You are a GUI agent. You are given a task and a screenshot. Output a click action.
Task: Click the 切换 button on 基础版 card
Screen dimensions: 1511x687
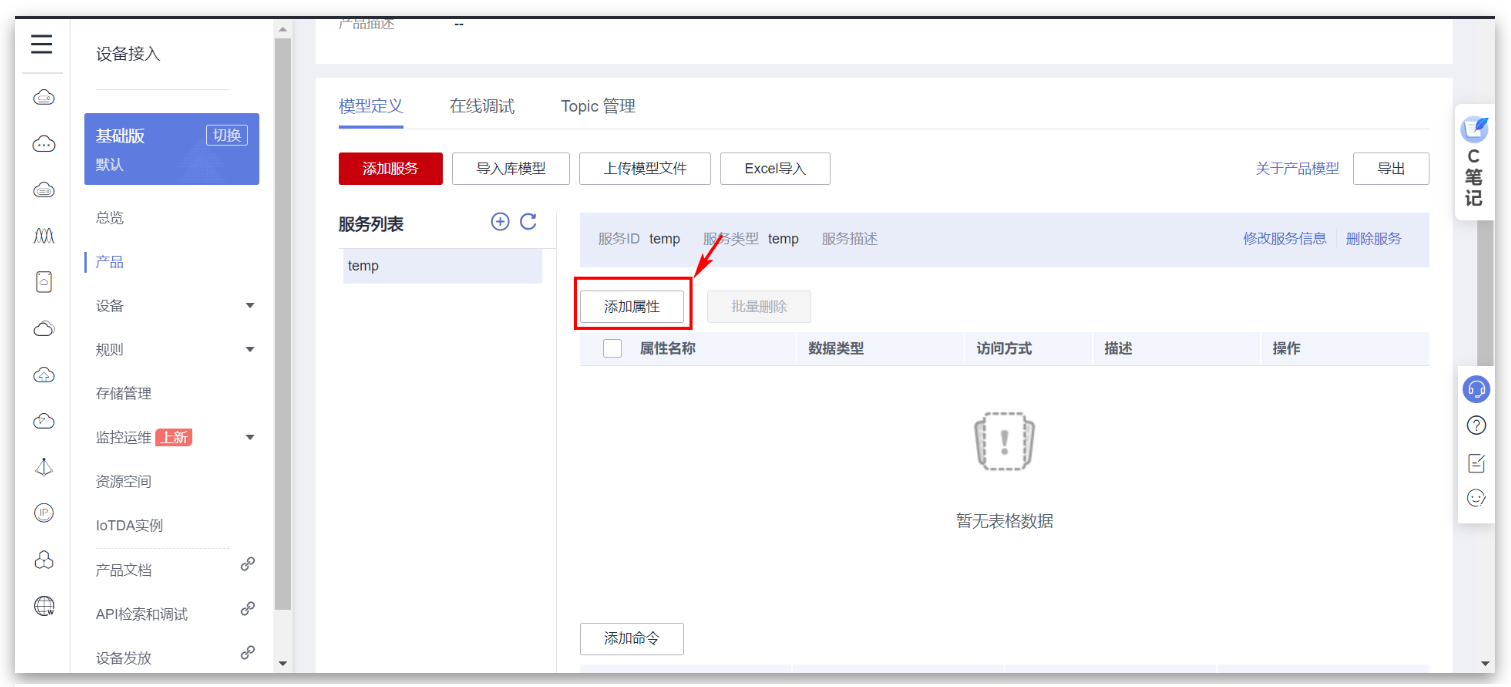[x=227, y=135]
